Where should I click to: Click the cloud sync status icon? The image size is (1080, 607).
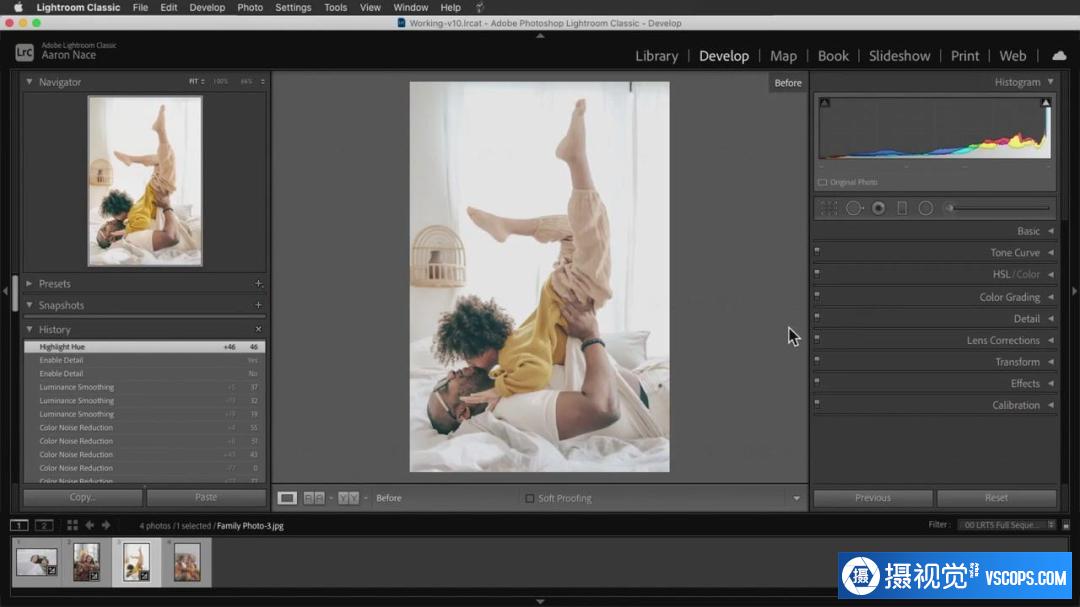pos(1059,56)
